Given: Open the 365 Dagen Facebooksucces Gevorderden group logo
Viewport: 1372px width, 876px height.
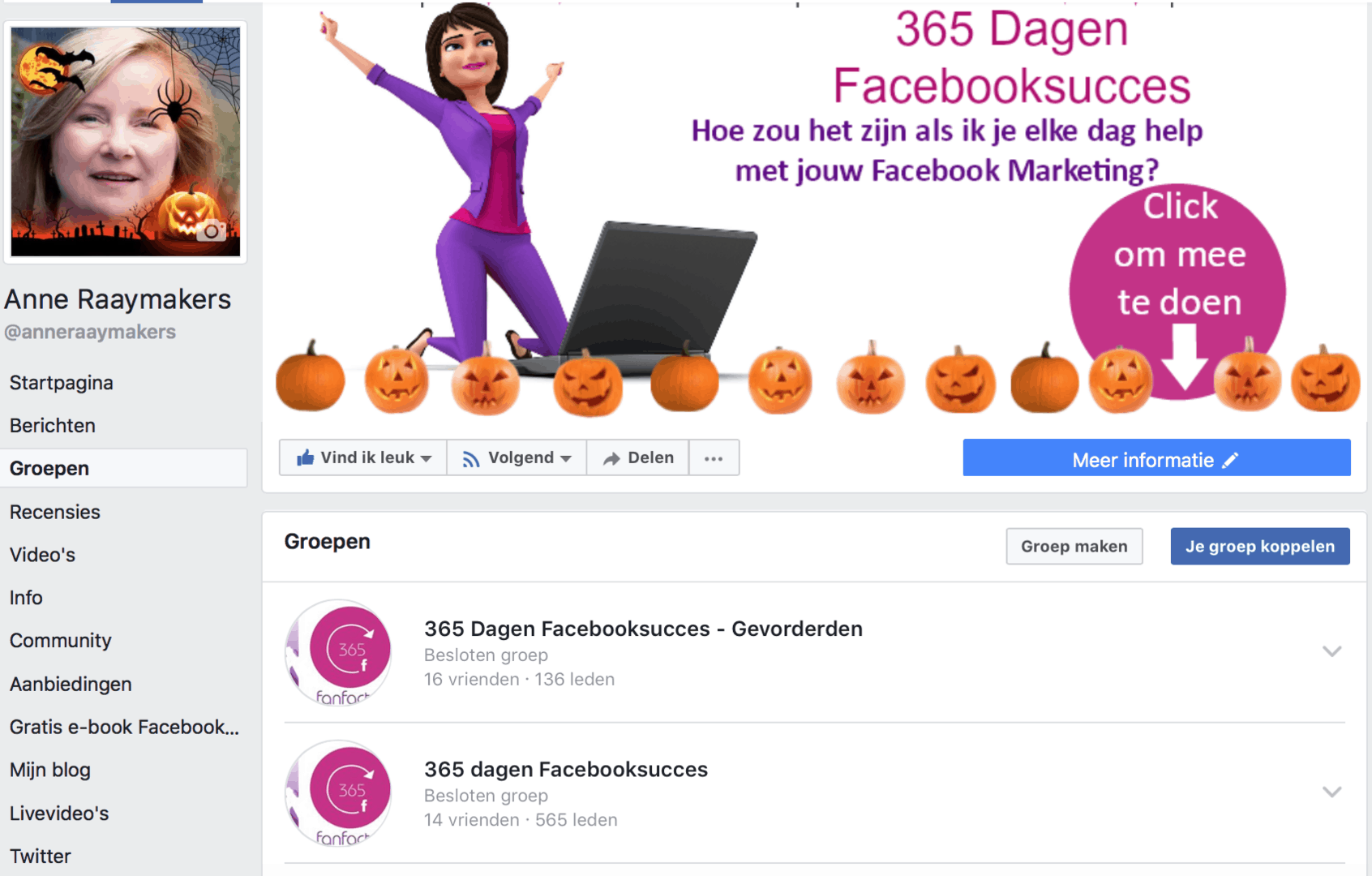Looking at the screenshot, I should tap(339, 652).
